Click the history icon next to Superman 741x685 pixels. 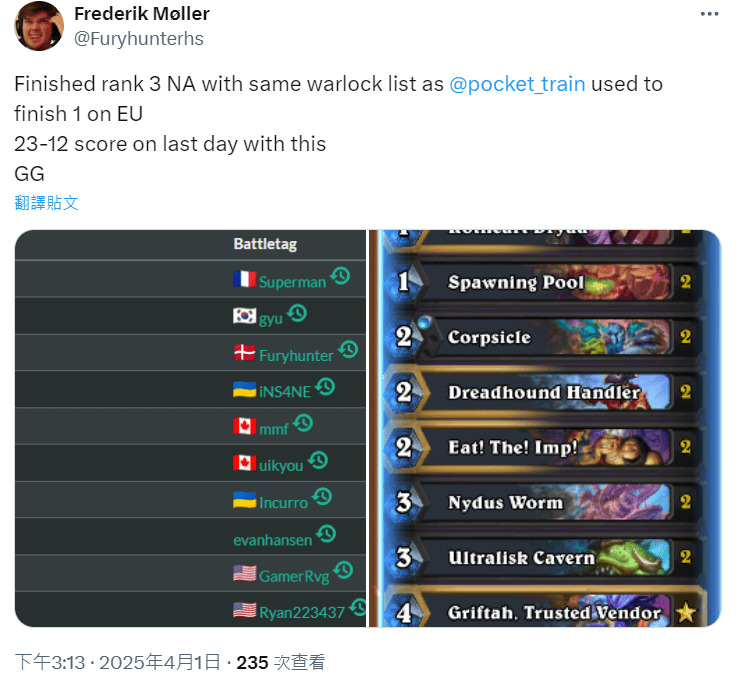click(x=340, y=277)
